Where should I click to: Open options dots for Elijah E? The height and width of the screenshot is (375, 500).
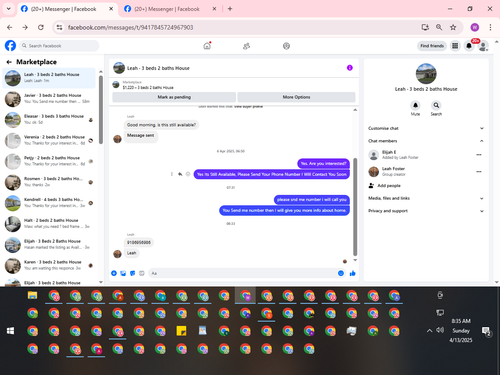[x=479, y=155]
